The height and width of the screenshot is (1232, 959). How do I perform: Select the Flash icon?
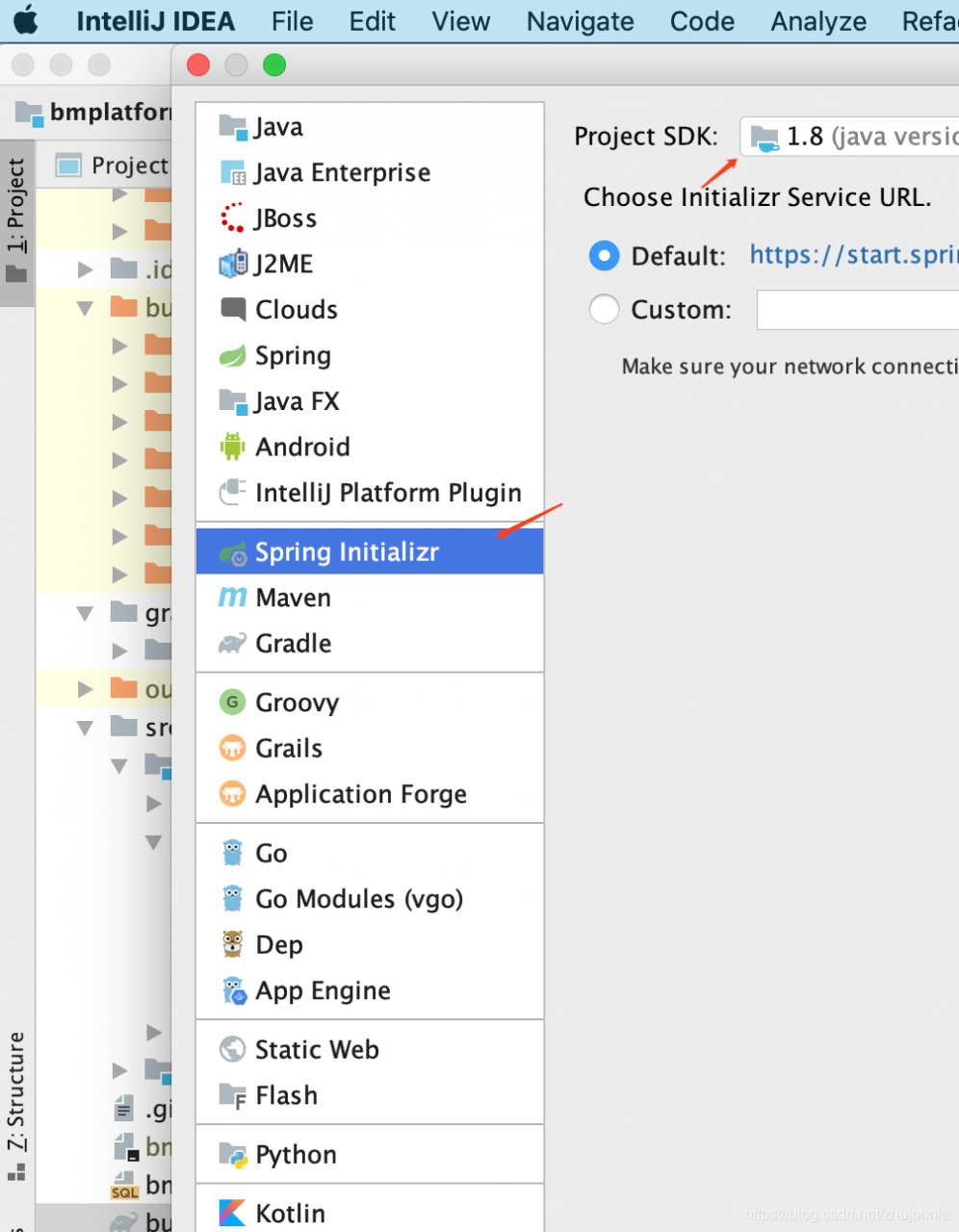[233, 1095]
